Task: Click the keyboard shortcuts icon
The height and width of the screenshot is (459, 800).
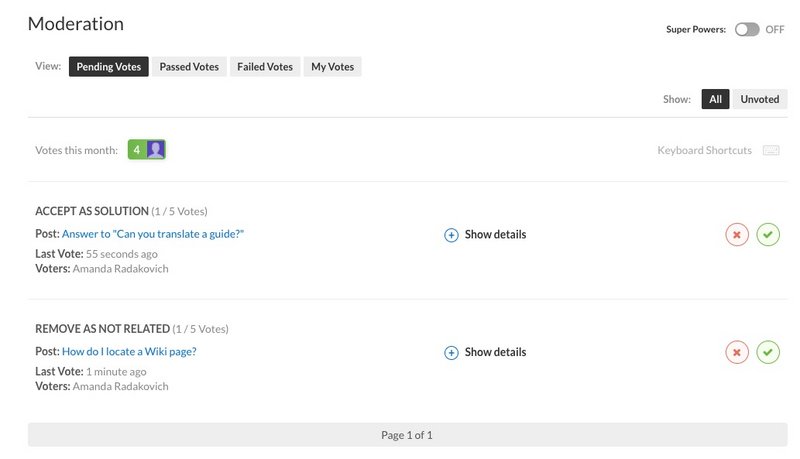Action: tap(770, 151)
